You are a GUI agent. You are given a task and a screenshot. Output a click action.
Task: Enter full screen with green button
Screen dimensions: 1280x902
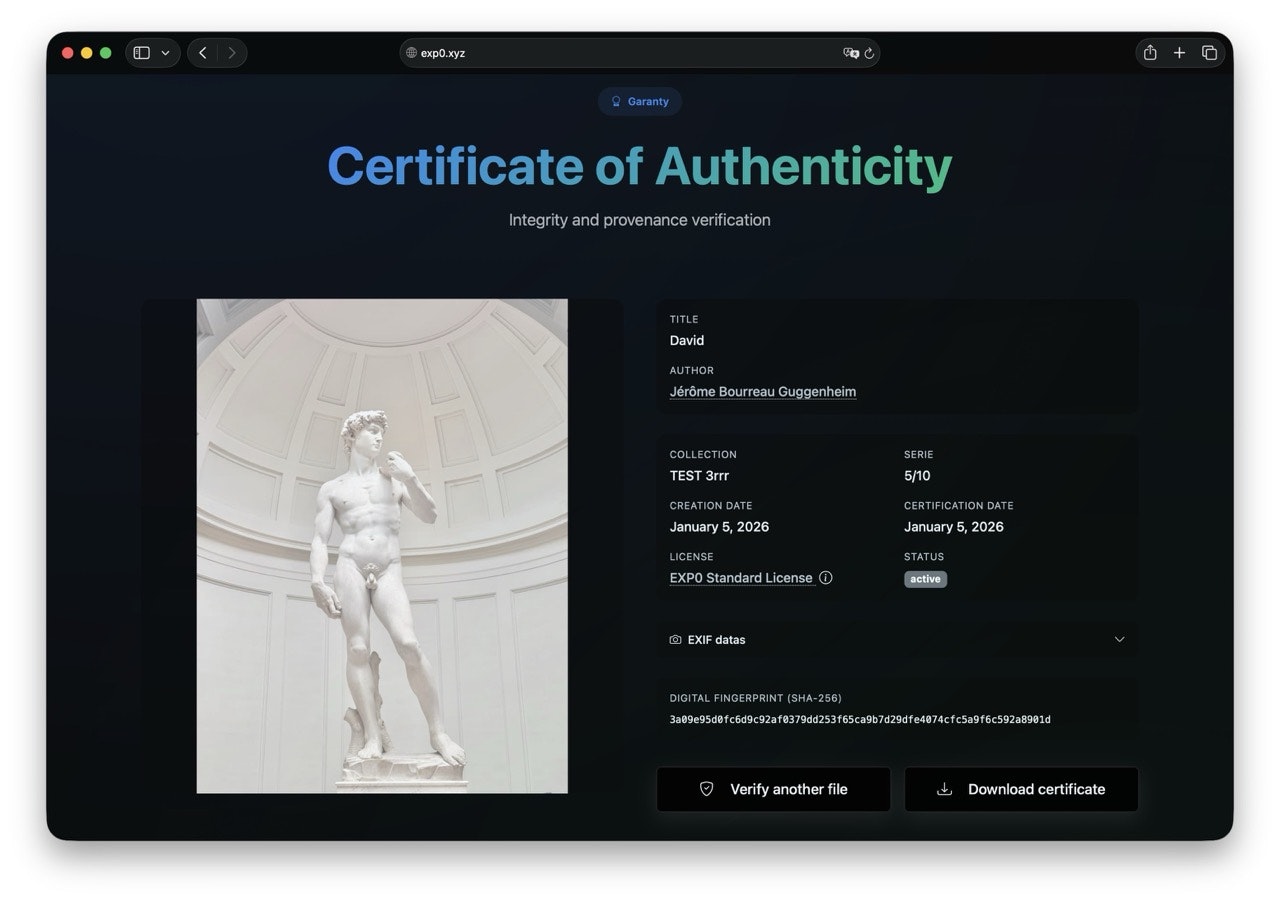coord(106,53)
